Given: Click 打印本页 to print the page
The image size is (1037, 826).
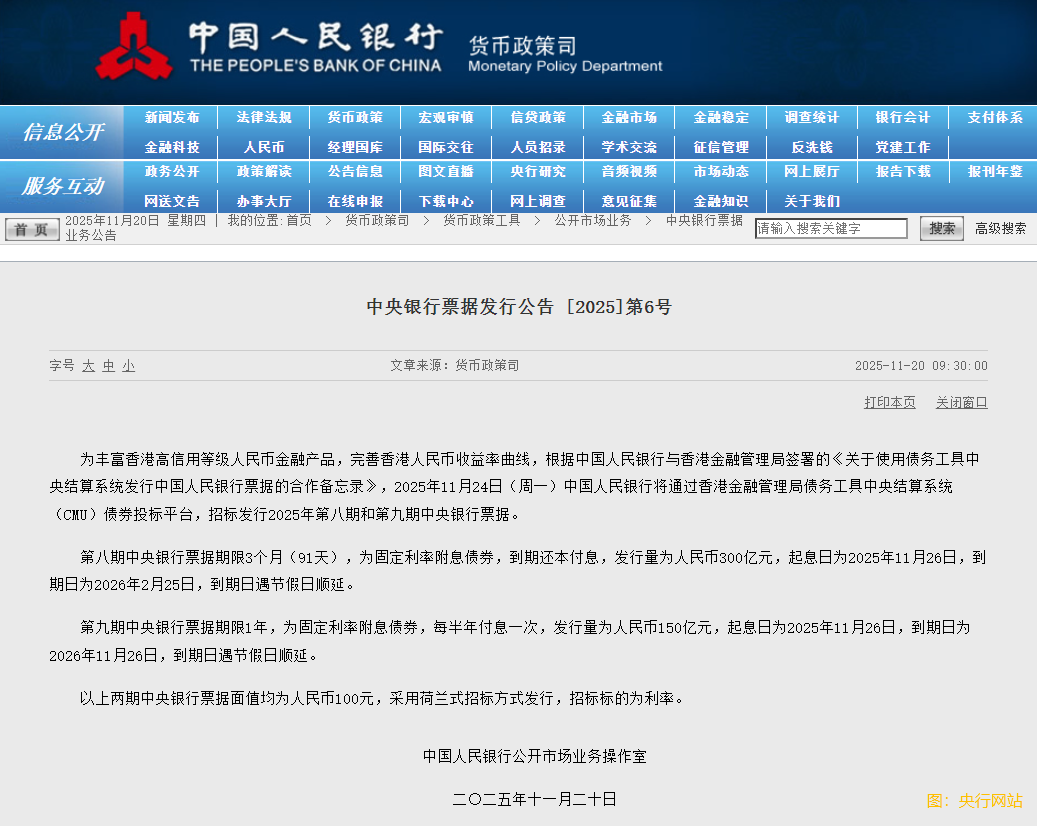Looking at the screenshot, I should pyautogui.click(x=889, y=402).
